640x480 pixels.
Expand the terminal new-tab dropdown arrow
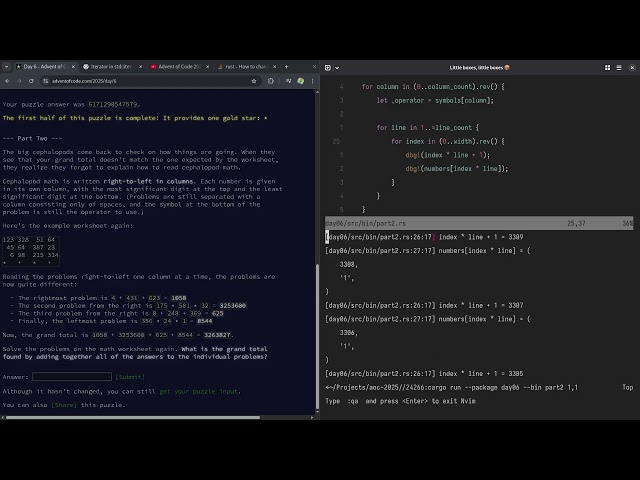coord(338,67)
